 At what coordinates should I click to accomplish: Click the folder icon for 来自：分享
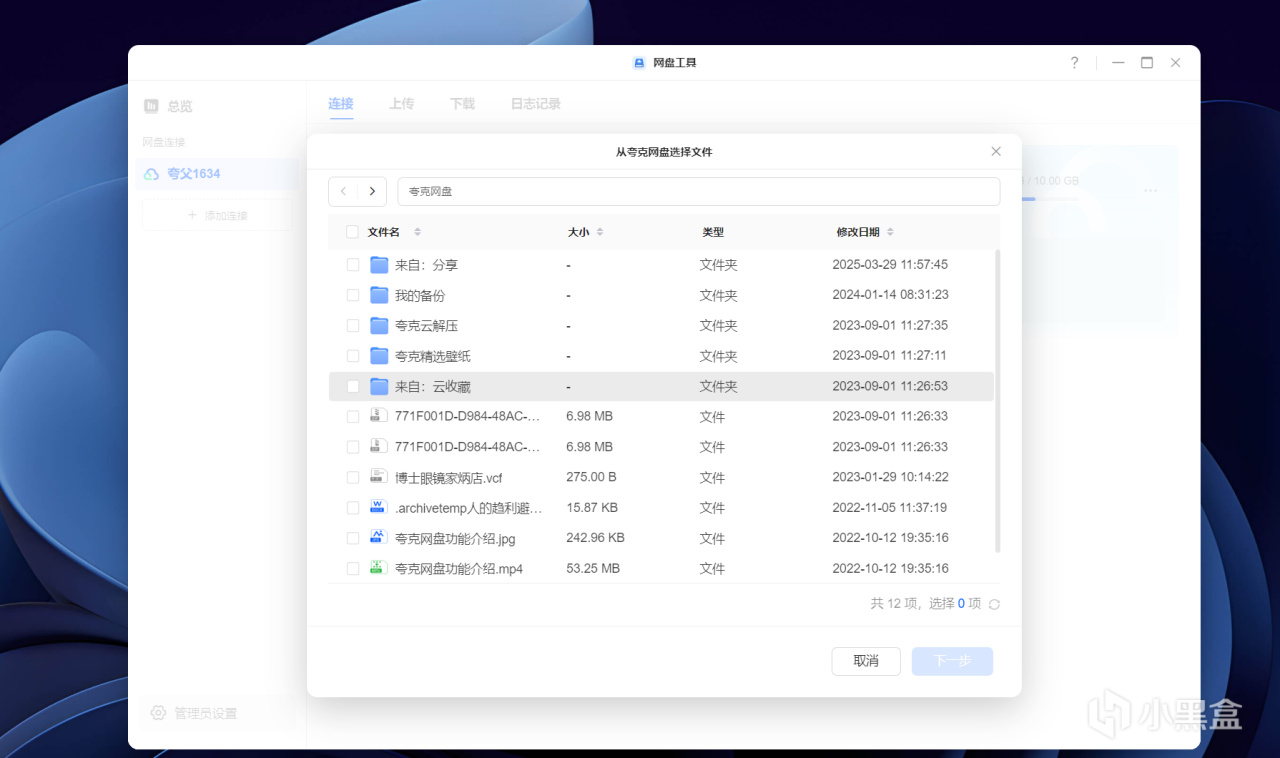[x=379, y=265]
